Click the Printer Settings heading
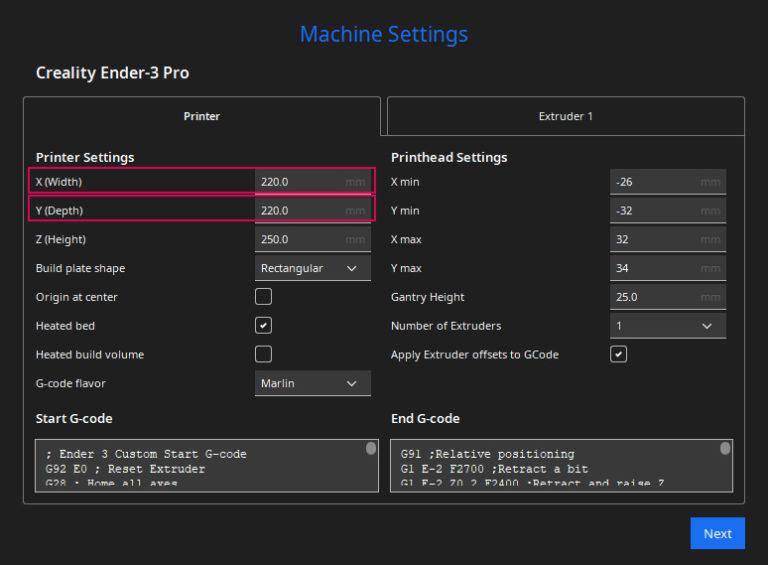The image size is (768, 565). tap(85, 157)
